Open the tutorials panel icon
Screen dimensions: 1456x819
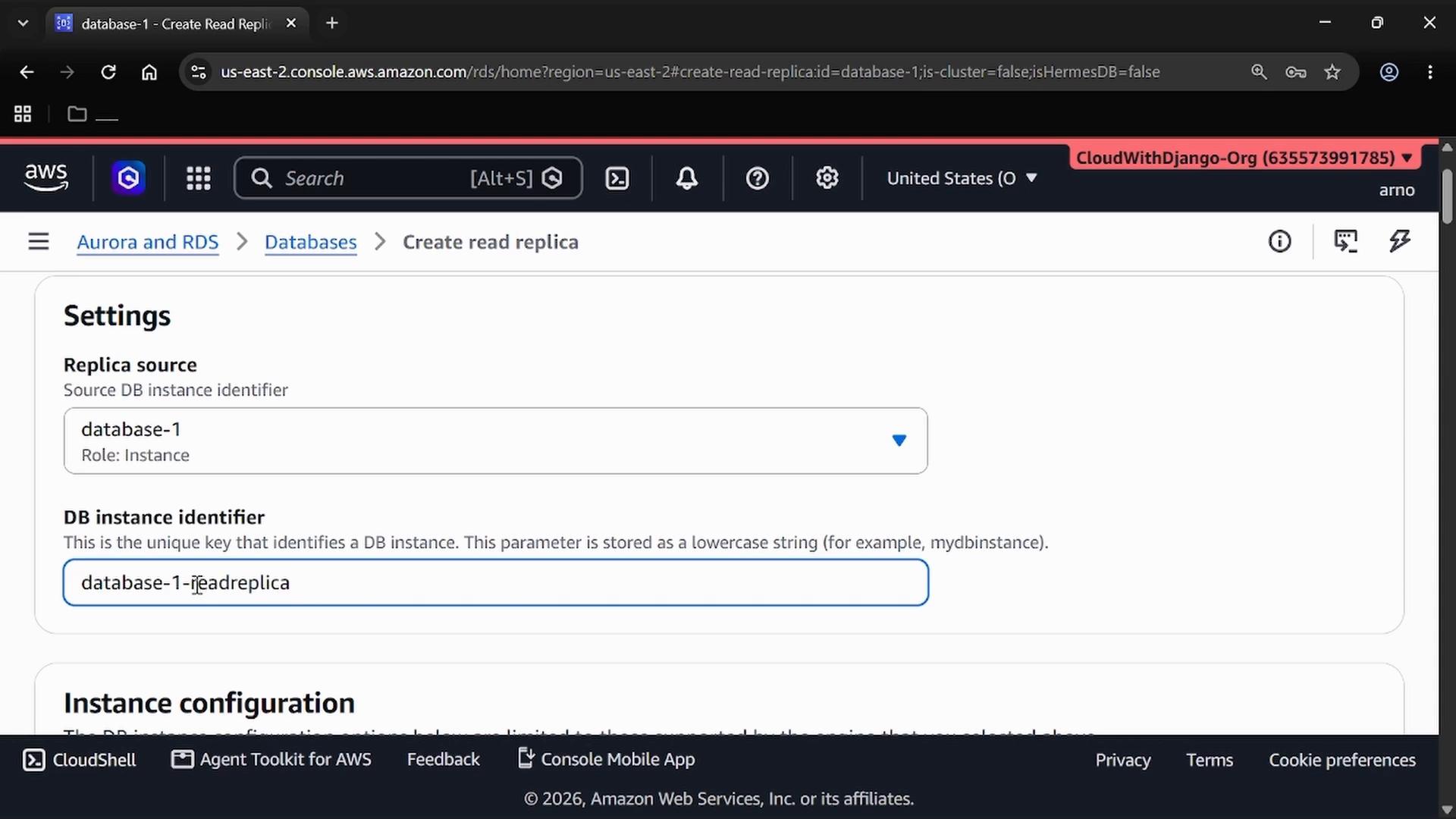coord(1346,241)
